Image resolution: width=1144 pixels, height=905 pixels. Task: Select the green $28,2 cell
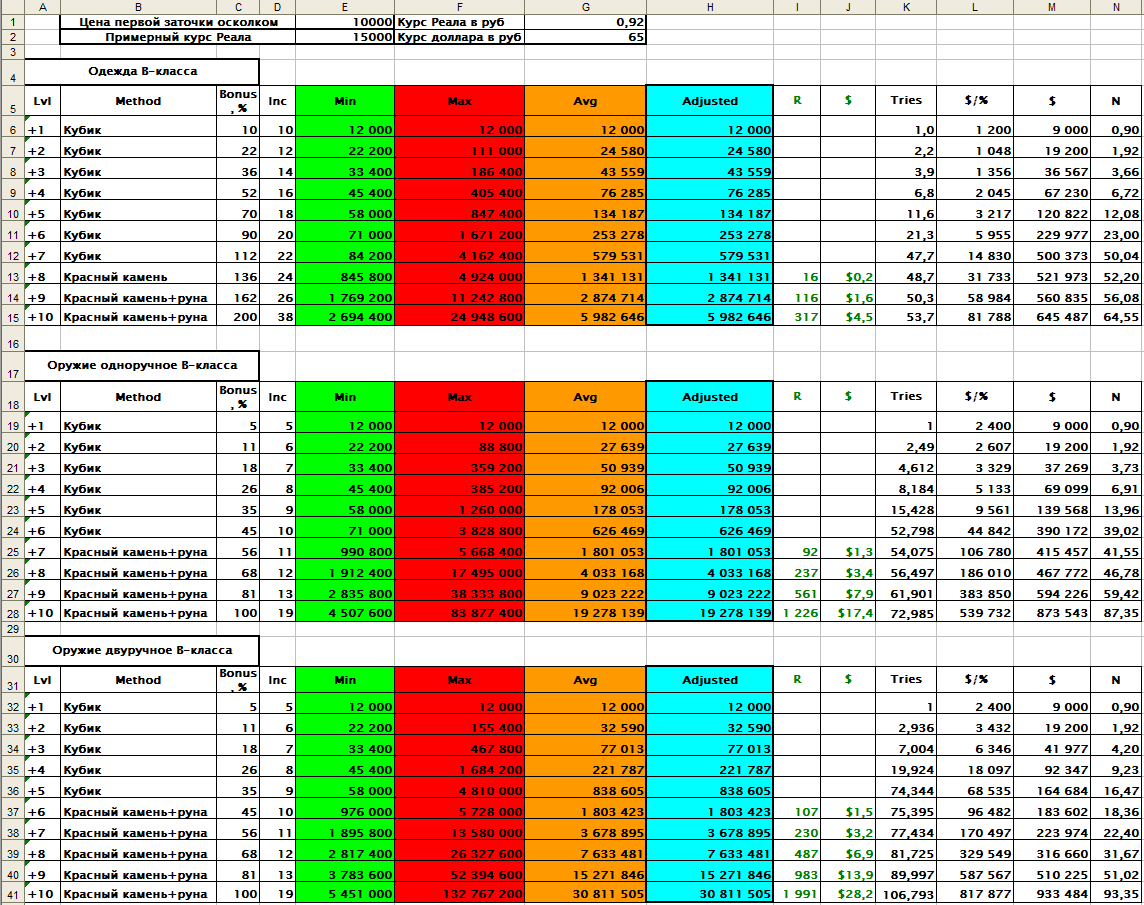click(848, 894)
